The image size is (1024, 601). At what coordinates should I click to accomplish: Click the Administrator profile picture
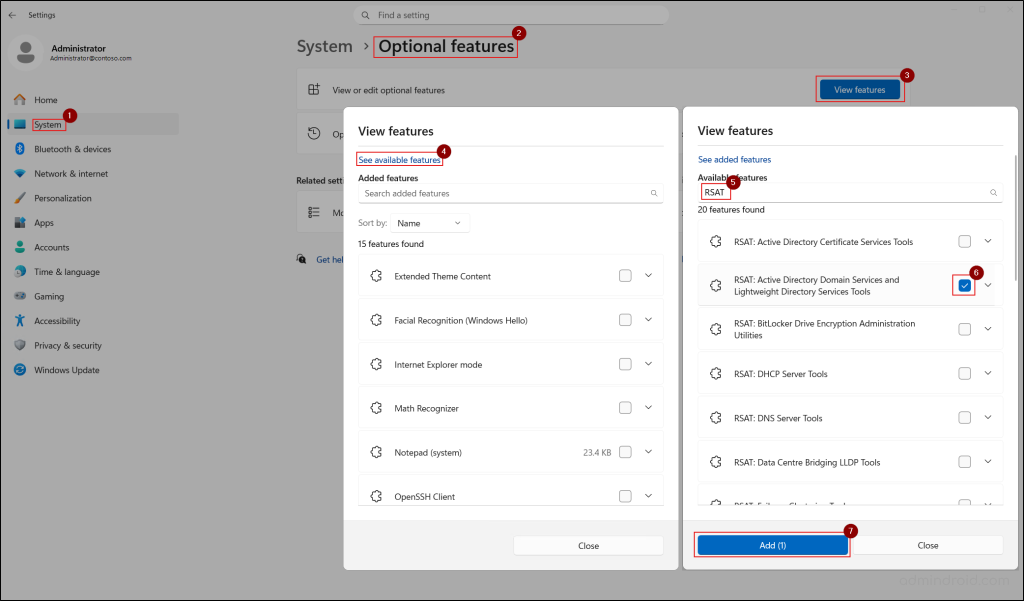[25, 51]
